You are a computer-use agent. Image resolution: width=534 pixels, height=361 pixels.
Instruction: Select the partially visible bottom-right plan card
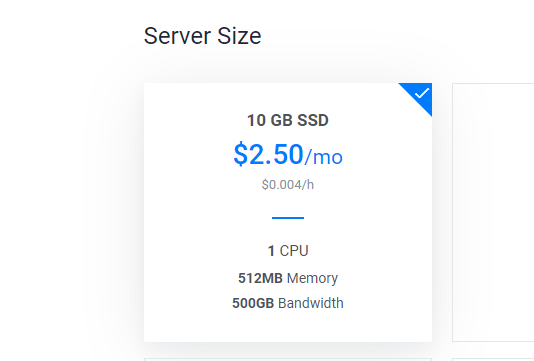[x=493, y=359]
